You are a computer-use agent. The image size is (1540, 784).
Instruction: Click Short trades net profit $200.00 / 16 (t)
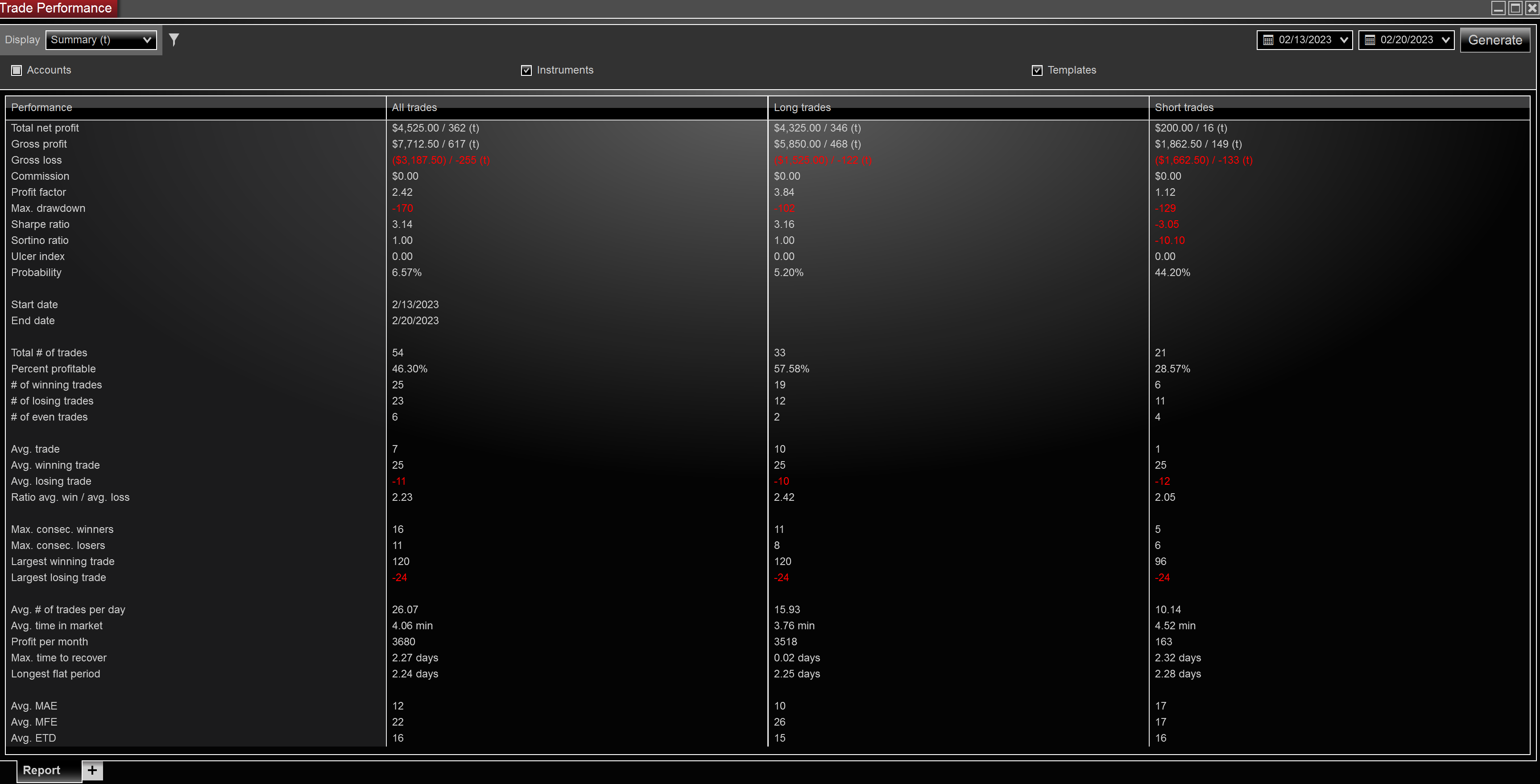point(1191,128)
